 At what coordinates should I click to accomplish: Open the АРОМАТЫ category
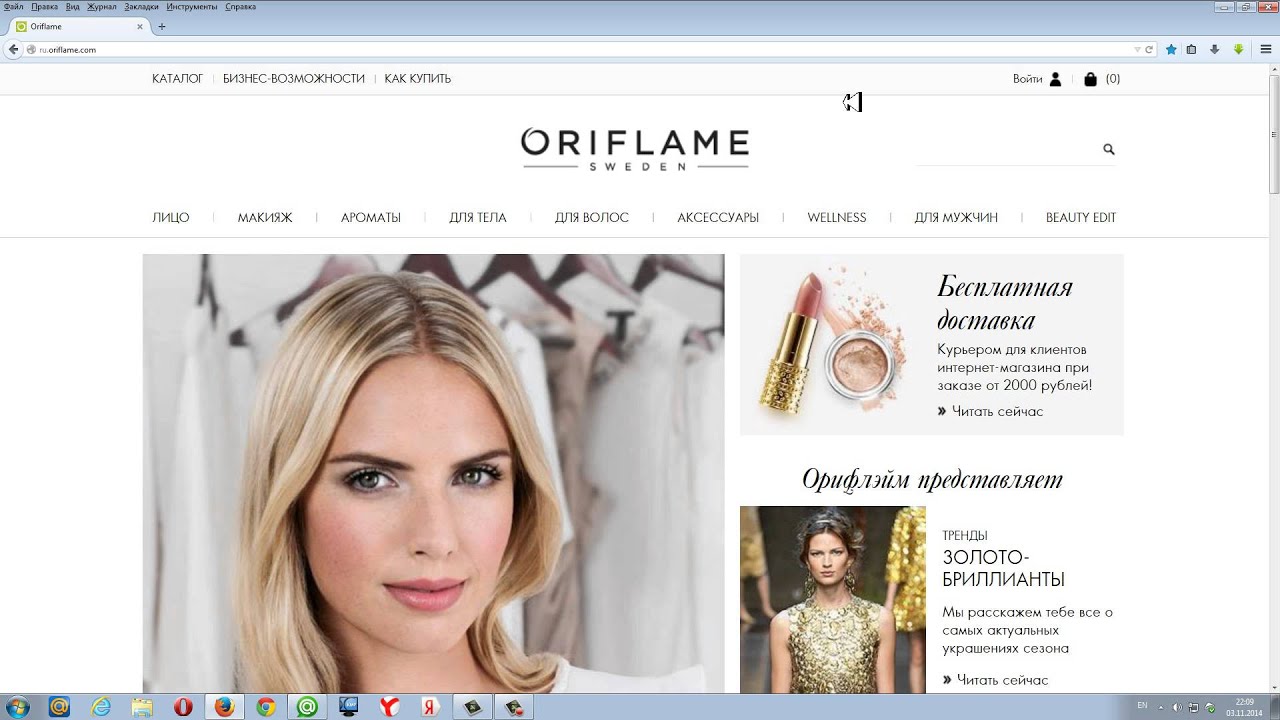[x=371, y=217]
